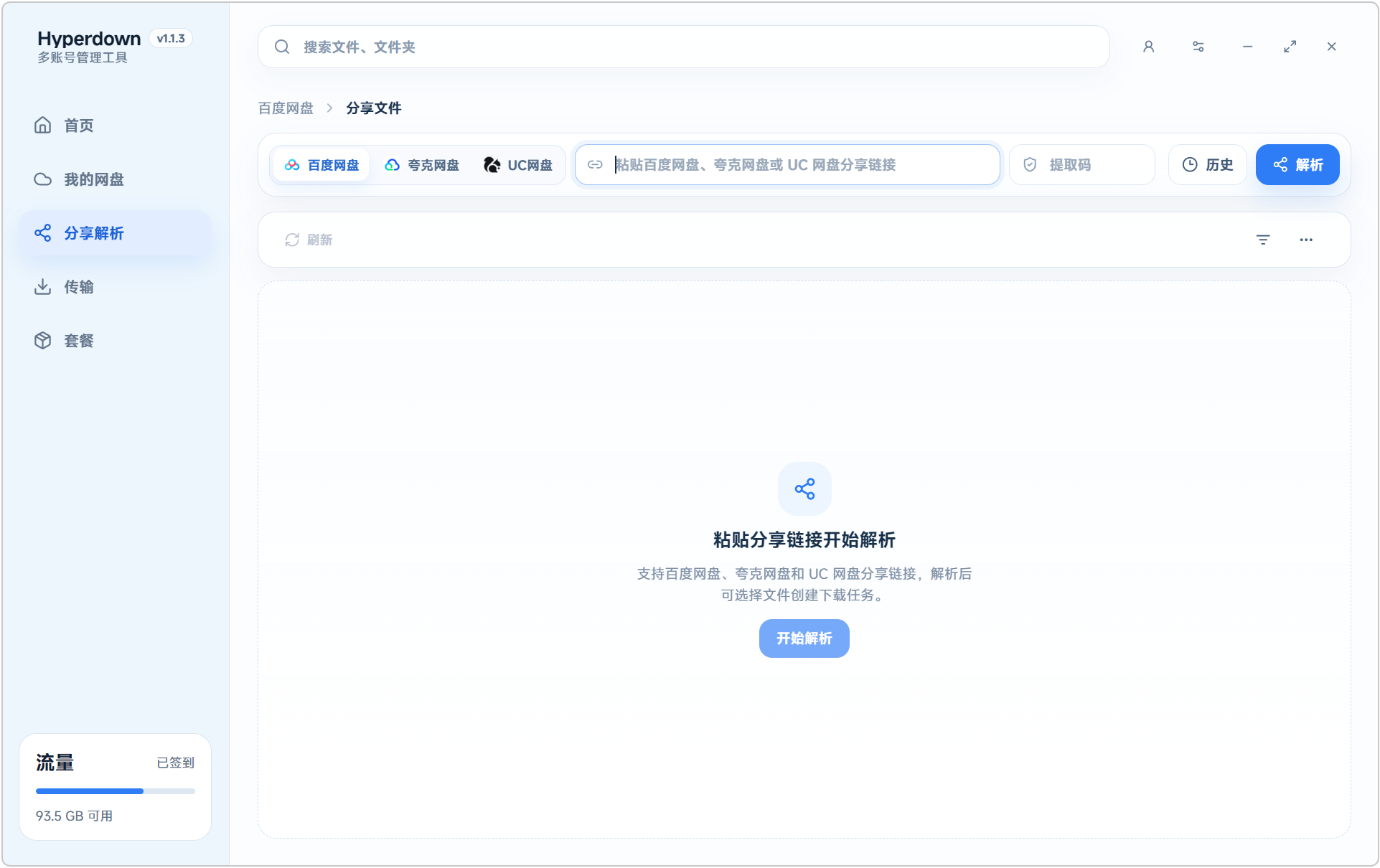The height and width of the screenshot is (868, 1380).
Task: Click the search magnifier icon
Action: (282, 47)
